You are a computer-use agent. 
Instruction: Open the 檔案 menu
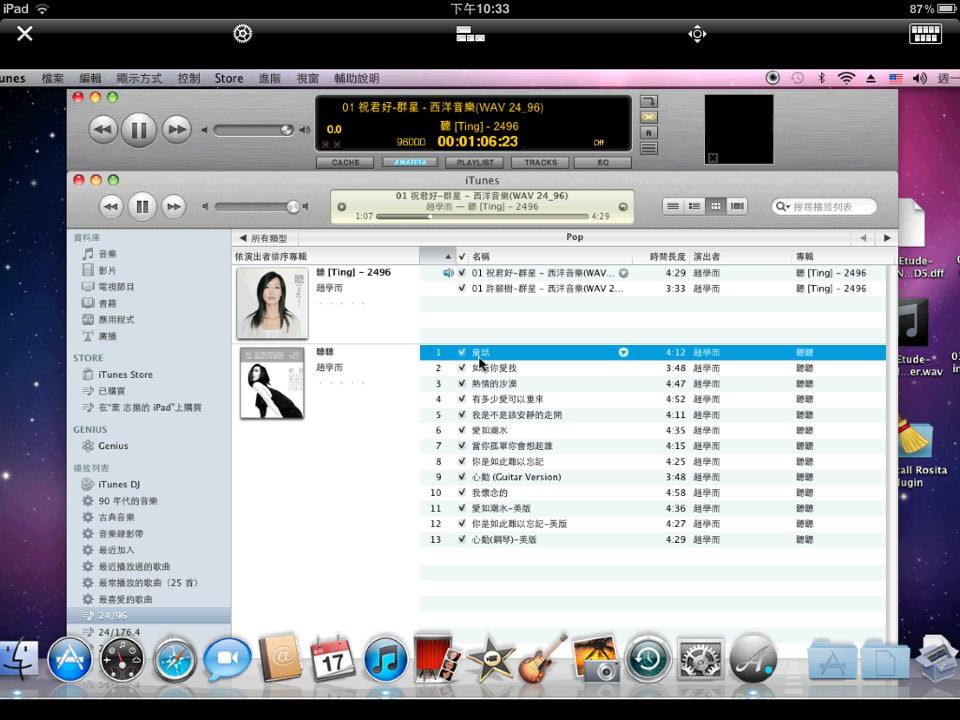click(x=53, y=78)
